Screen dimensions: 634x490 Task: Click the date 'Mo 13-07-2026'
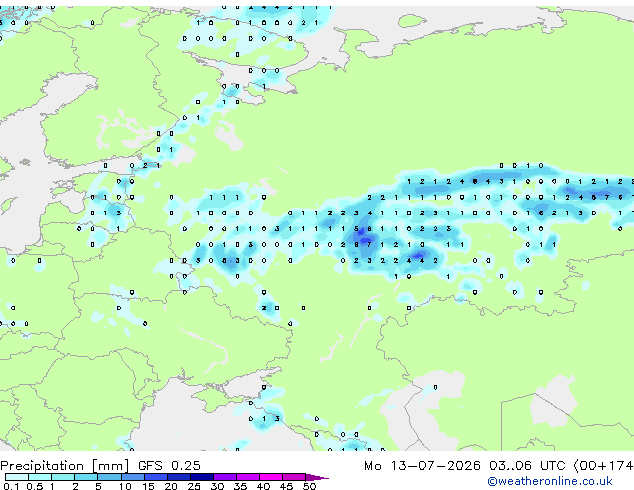tap(422, 466)
